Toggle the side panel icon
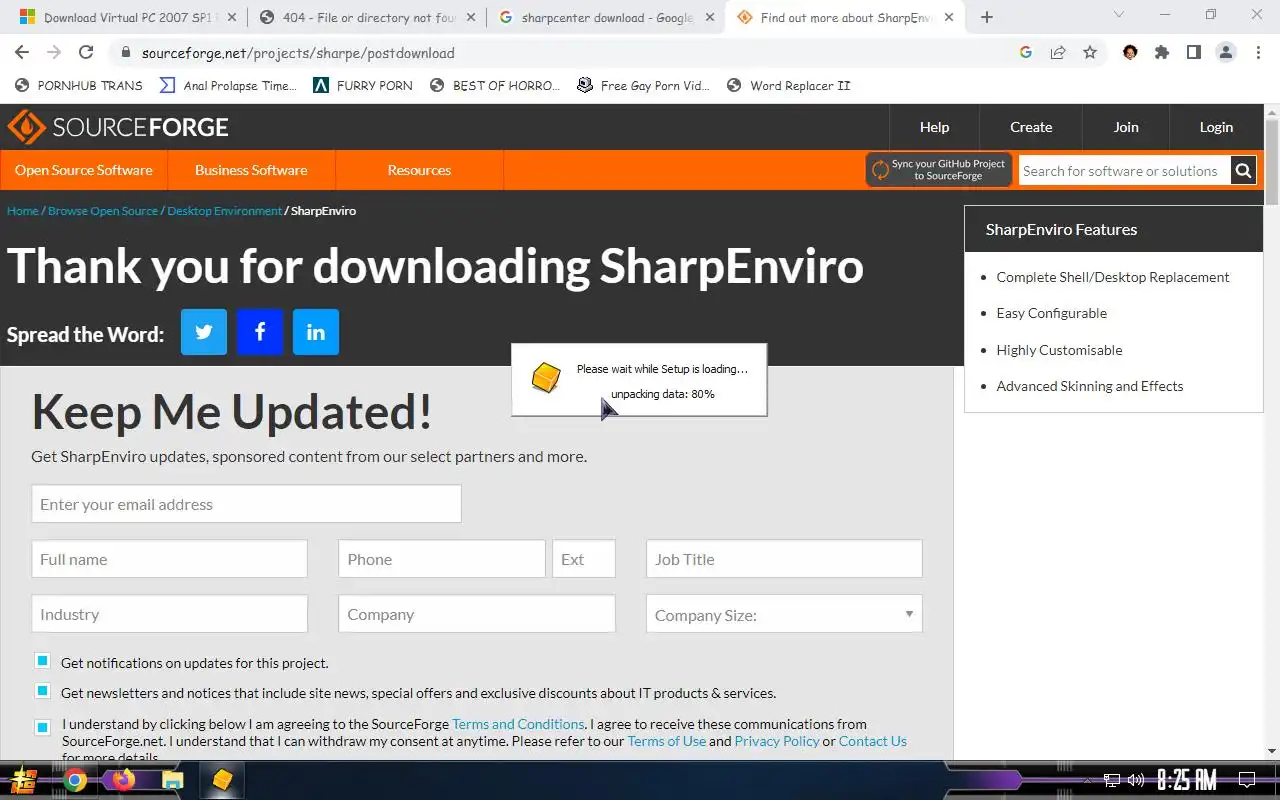Viewport: 1280px width, 800px height. [x=1194, y=53]
